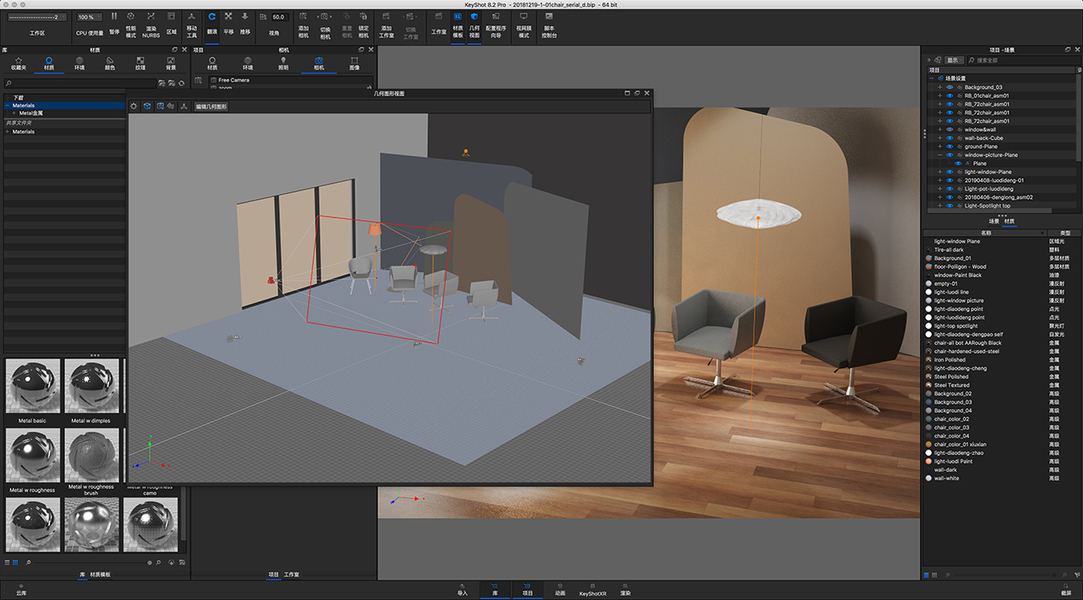
Task: Open the Image tab in project panel
Action: click(354, 64)
